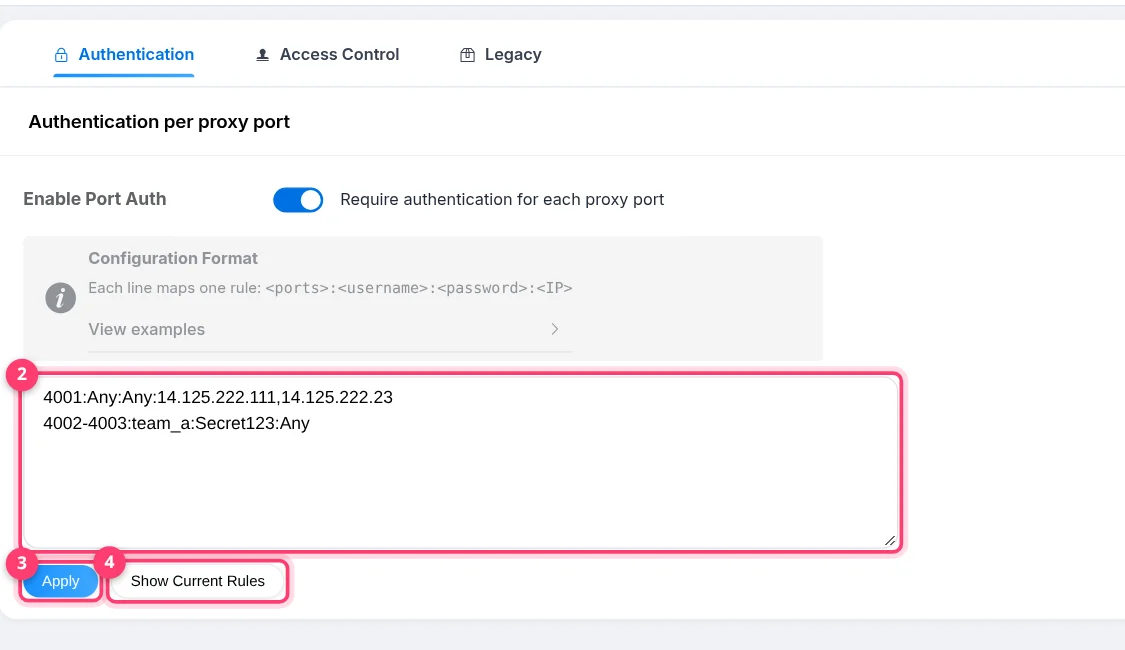
Task: Click the Configuration Format title
Action: coord(173,258)
